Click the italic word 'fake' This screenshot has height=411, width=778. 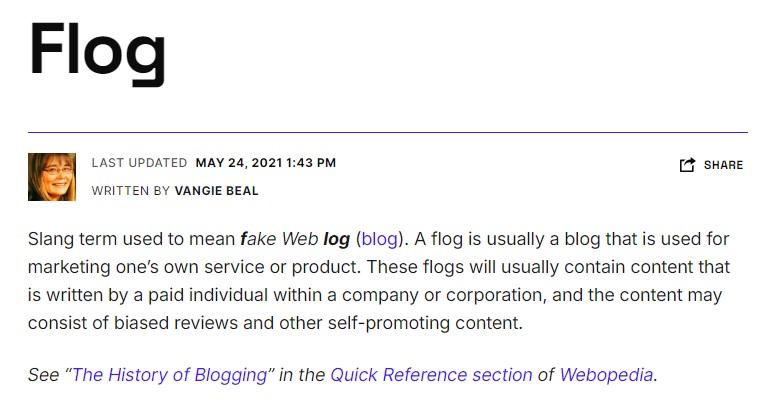(x=258, y=239)
